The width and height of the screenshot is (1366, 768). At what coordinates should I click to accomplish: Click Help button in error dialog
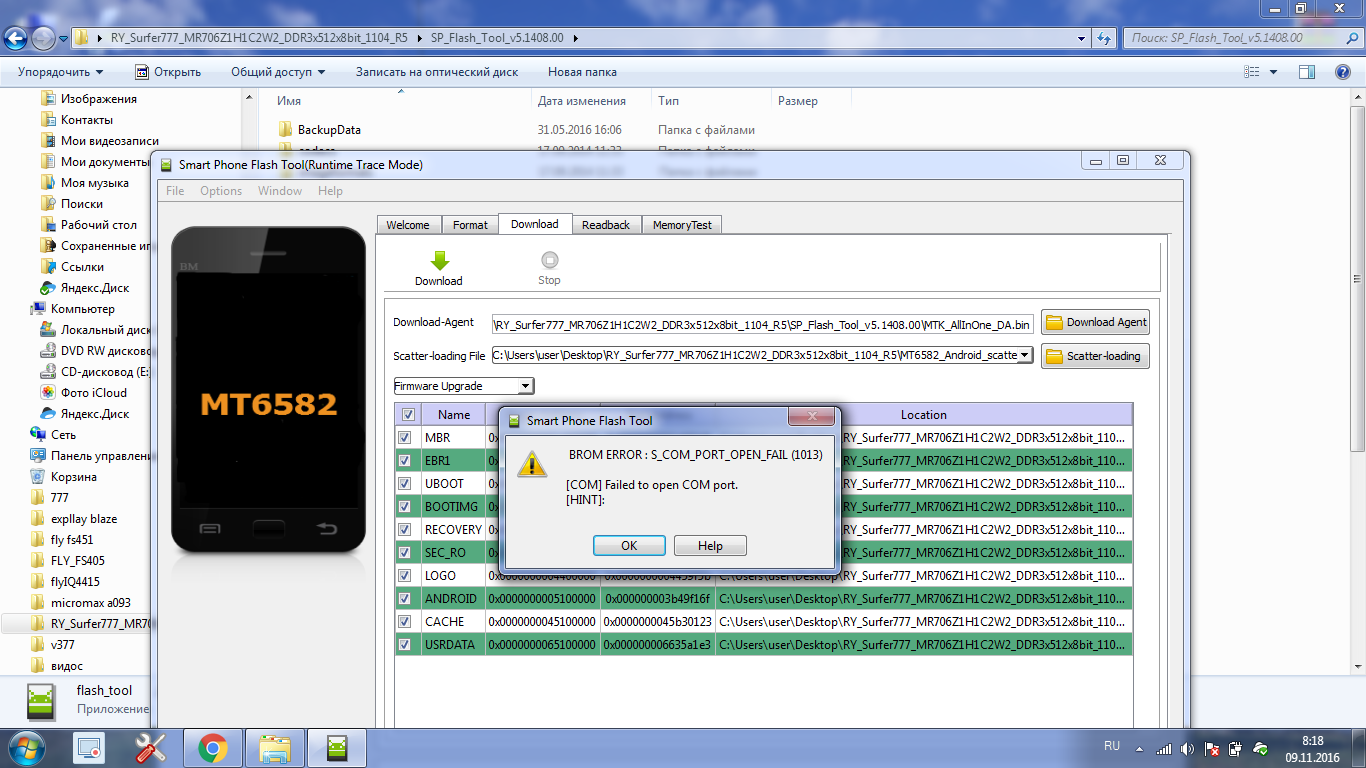coord(710,546)
